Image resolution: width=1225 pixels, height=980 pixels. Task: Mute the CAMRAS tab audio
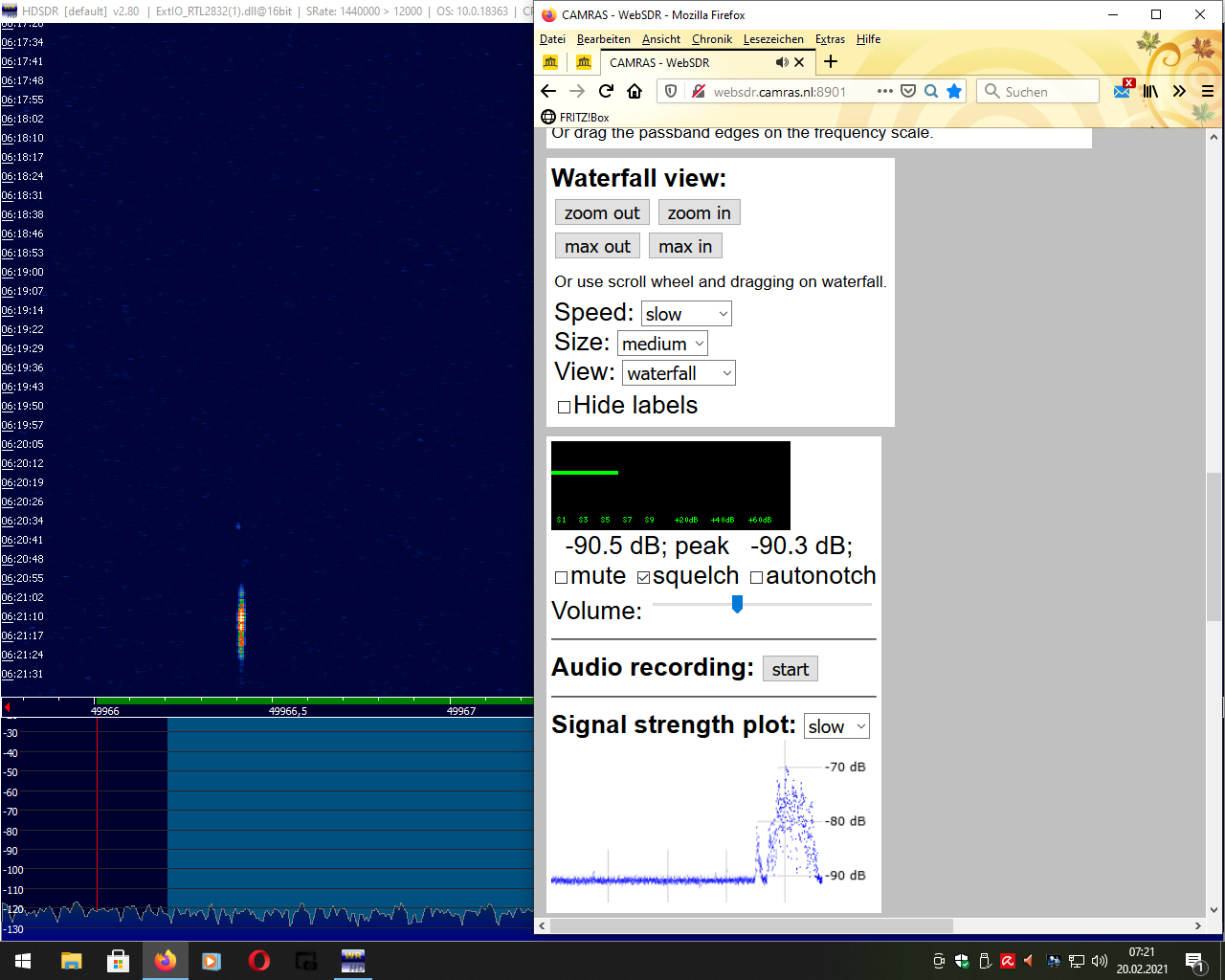point(782,62)
